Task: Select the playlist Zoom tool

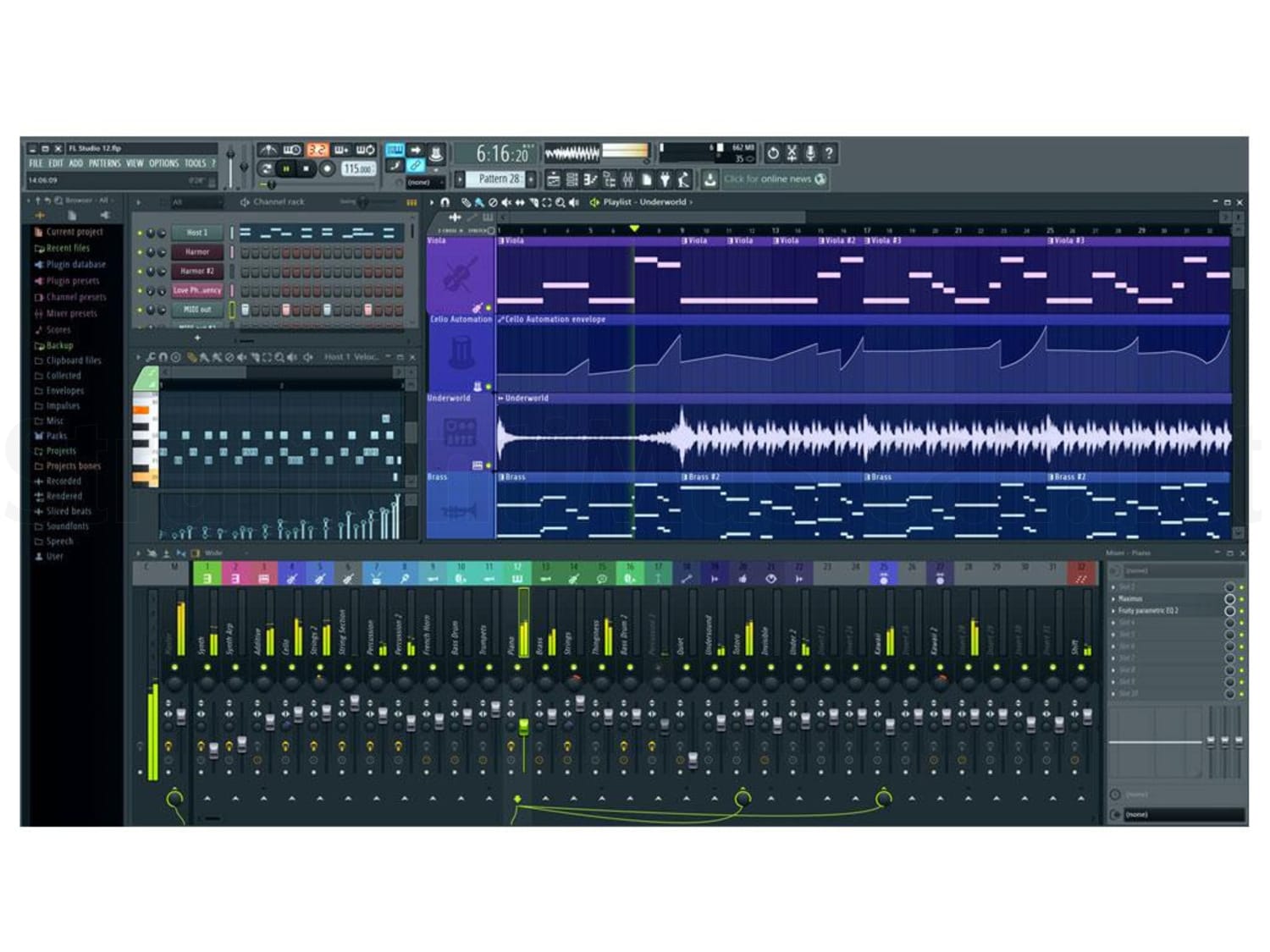Action: [x=560, y=202]
